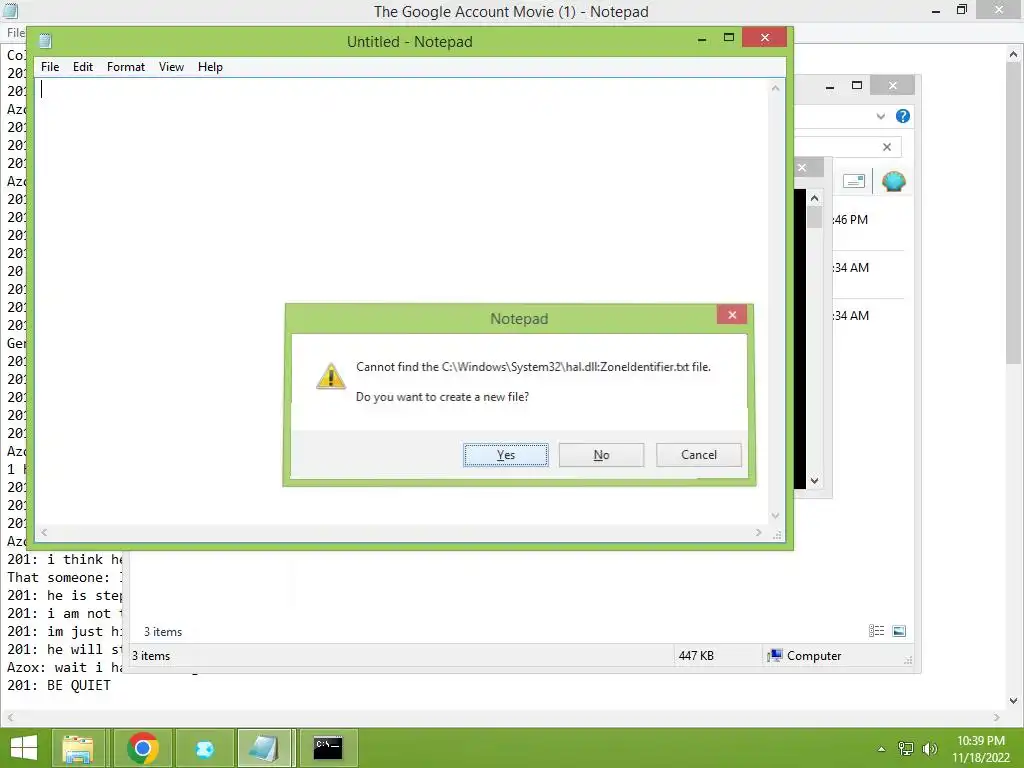
Task: Open File Explorer from the taskbar
Action: coord(78,748)
